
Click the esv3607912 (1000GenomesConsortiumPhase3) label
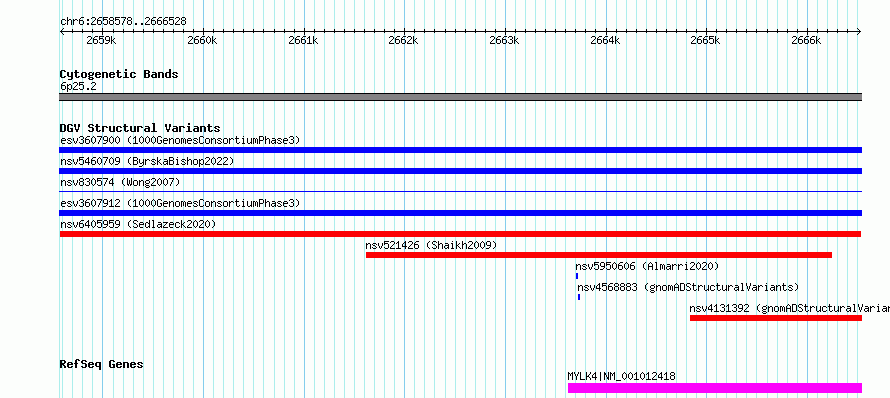(x=180, y=203)
